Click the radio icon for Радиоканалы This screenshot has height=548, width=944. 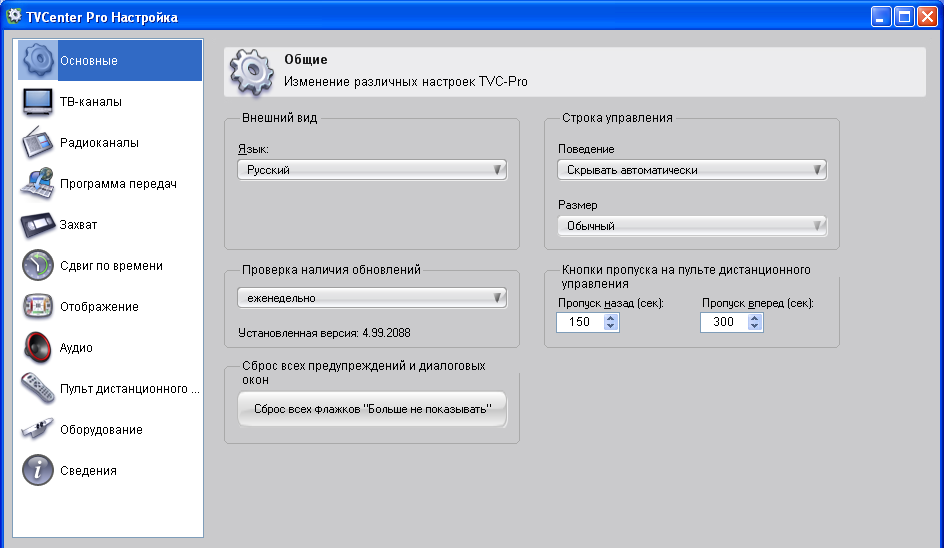(x=38, y=142)
